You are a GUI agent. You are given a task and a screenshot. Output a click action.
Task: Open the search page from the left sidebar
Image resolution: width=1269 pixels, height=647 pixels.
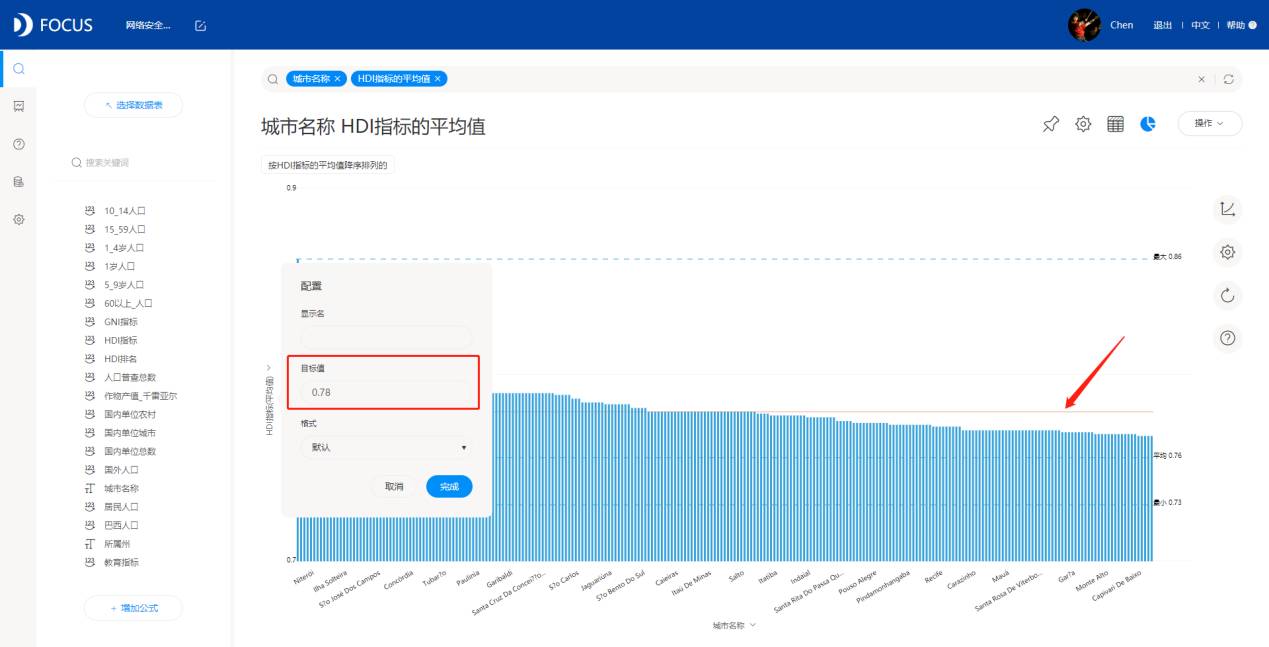point(18,68)
